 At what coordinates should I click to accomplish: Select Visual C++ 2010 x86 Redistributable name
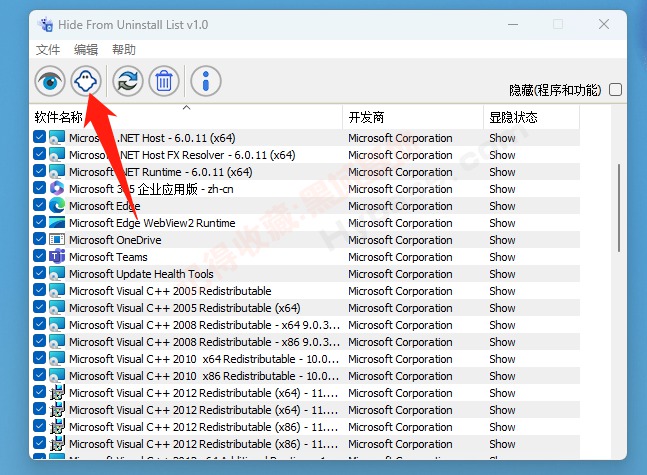click(x=203, y=376)
